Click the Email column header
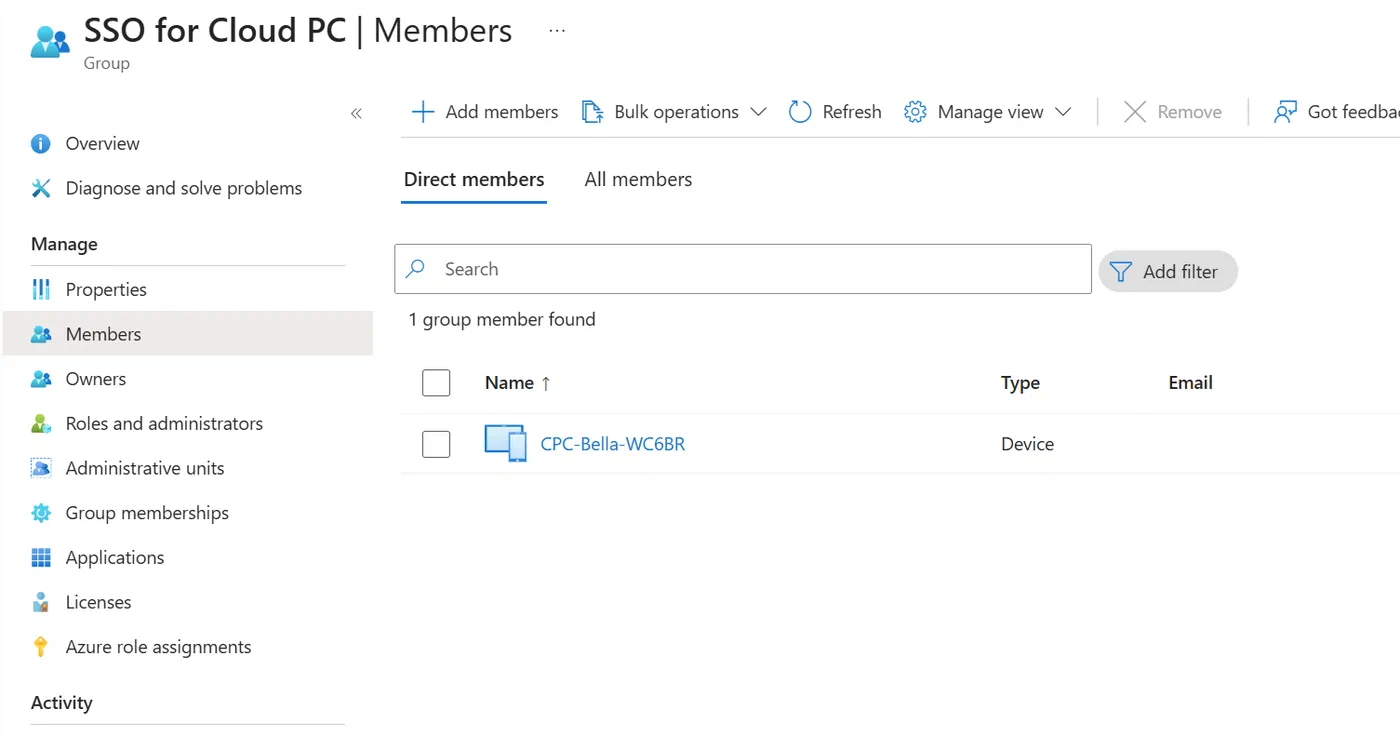Viewport: 1400px width, 736px height. pos(1190,383)
